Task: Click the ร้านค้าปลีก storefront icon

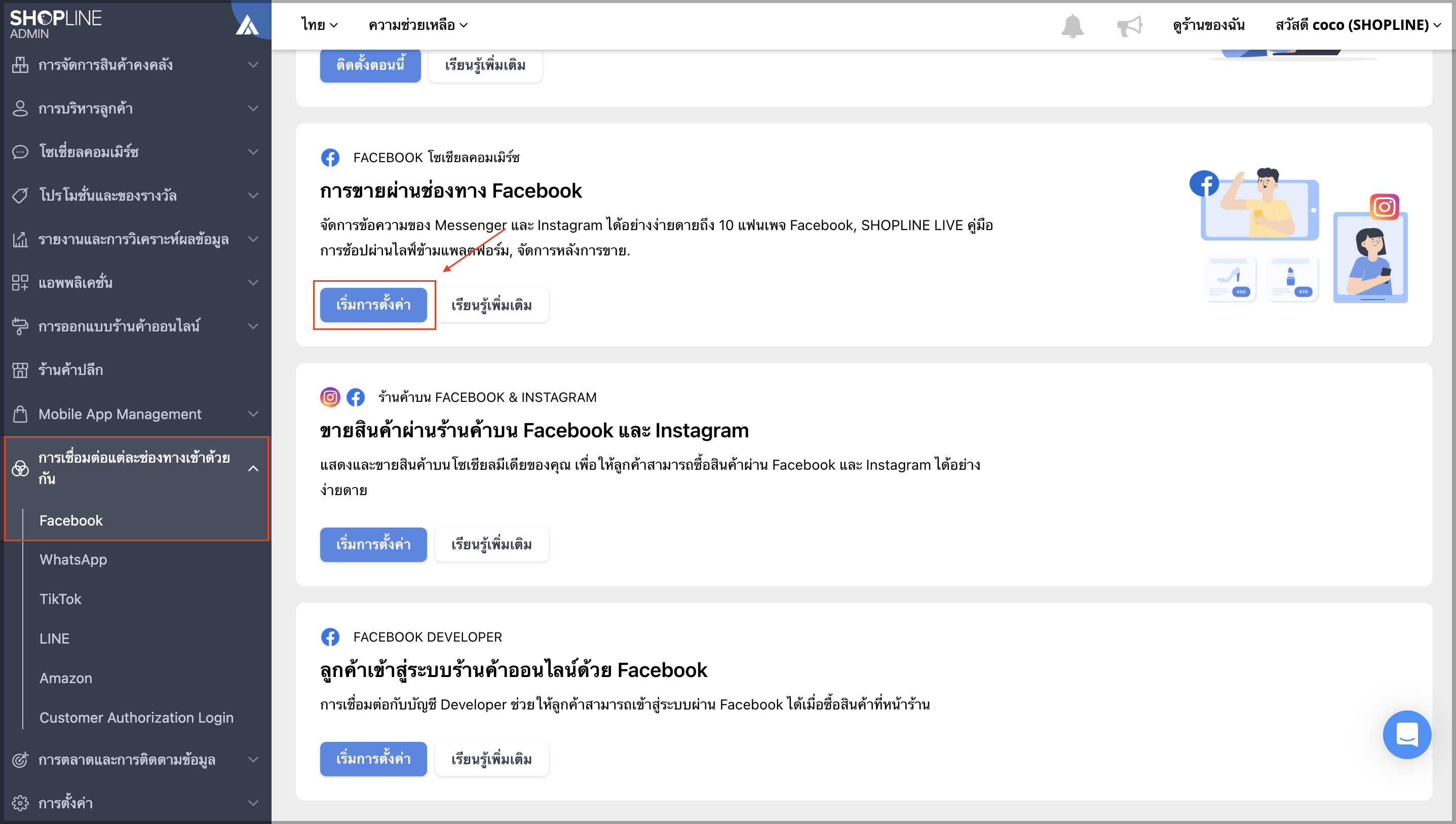Action: coord(20,370)
